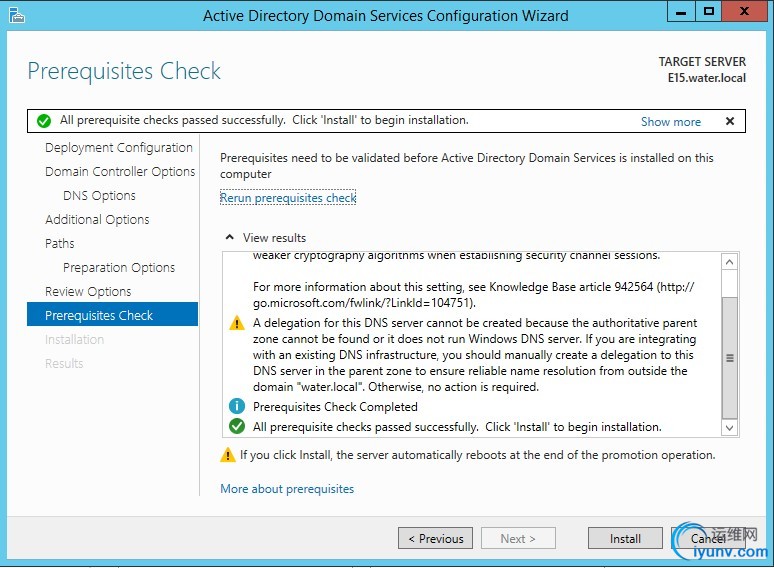The width and height of the screenshot is (774, 568).
Task: Open the DNS Options step
Action: [99, 195]
